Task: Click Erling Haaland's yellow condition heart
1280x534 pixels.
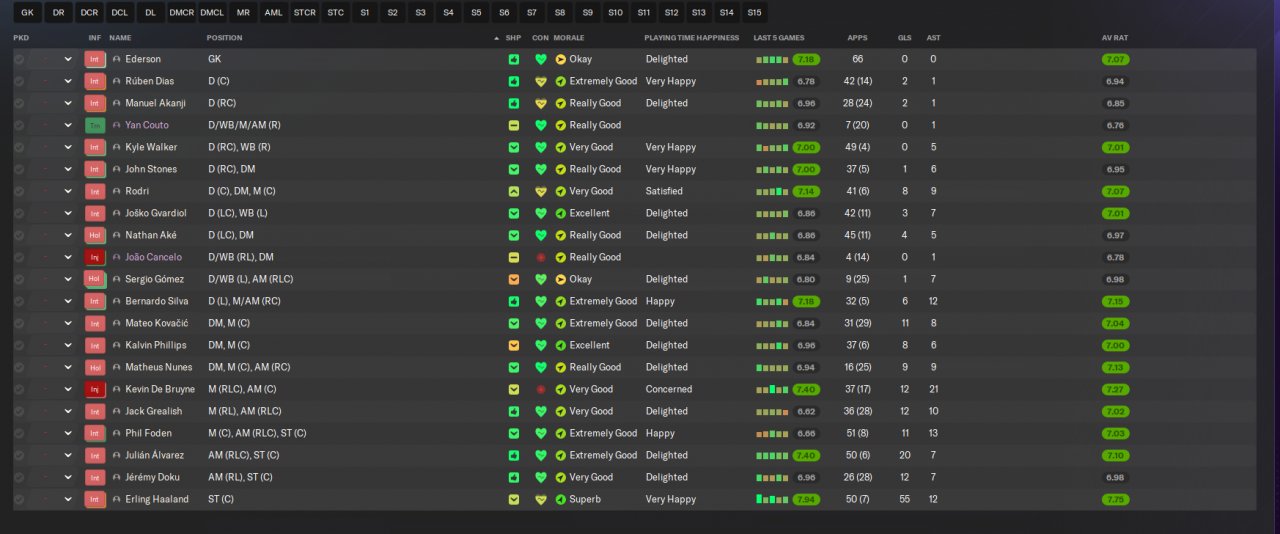Action: click(541, 499)
